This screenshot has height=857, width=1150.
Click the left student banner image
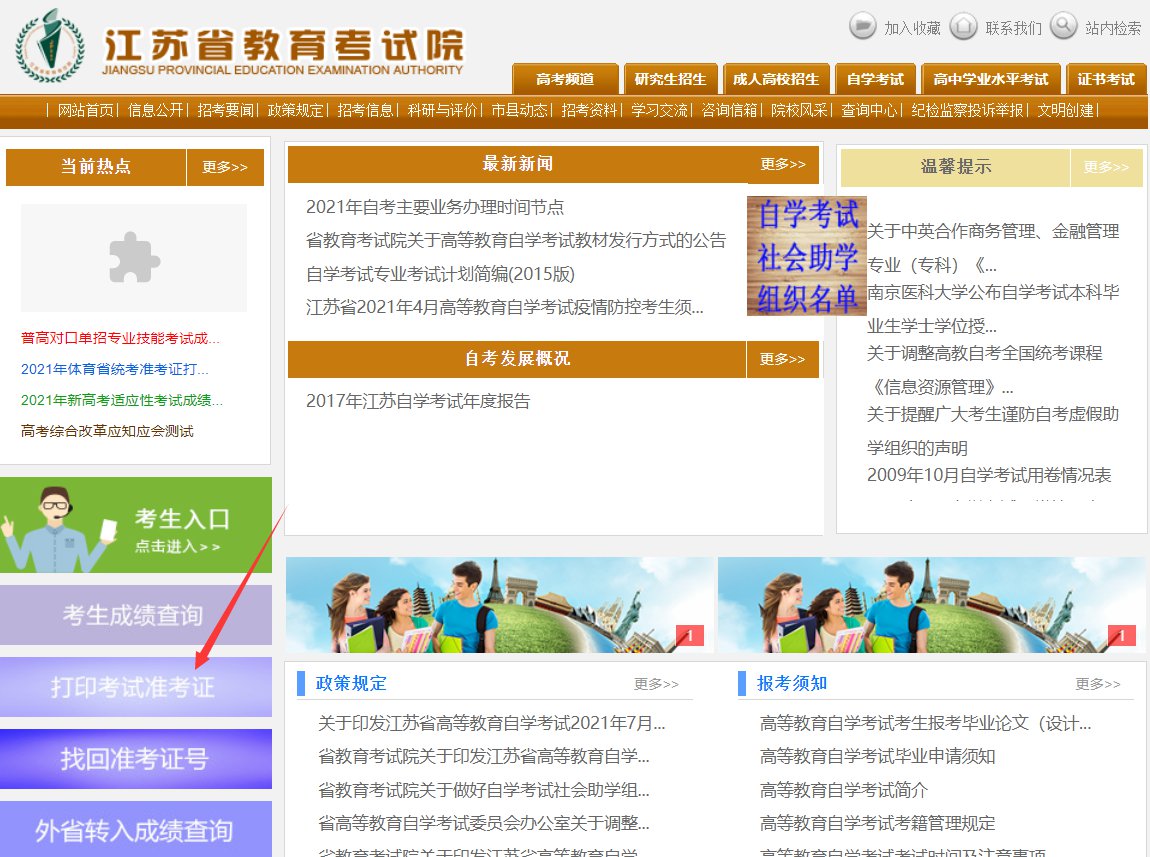[500, 605]
